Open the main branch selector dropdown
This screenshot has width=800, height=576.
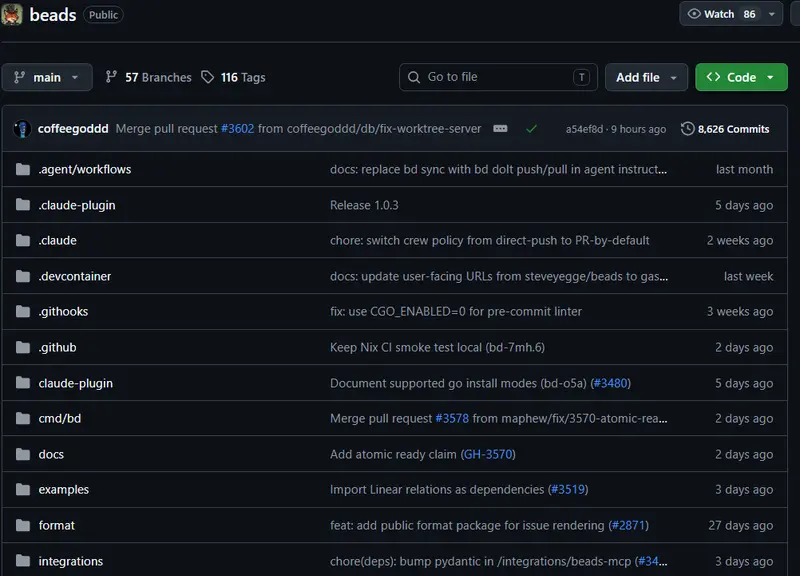click(x=47, y=77)
